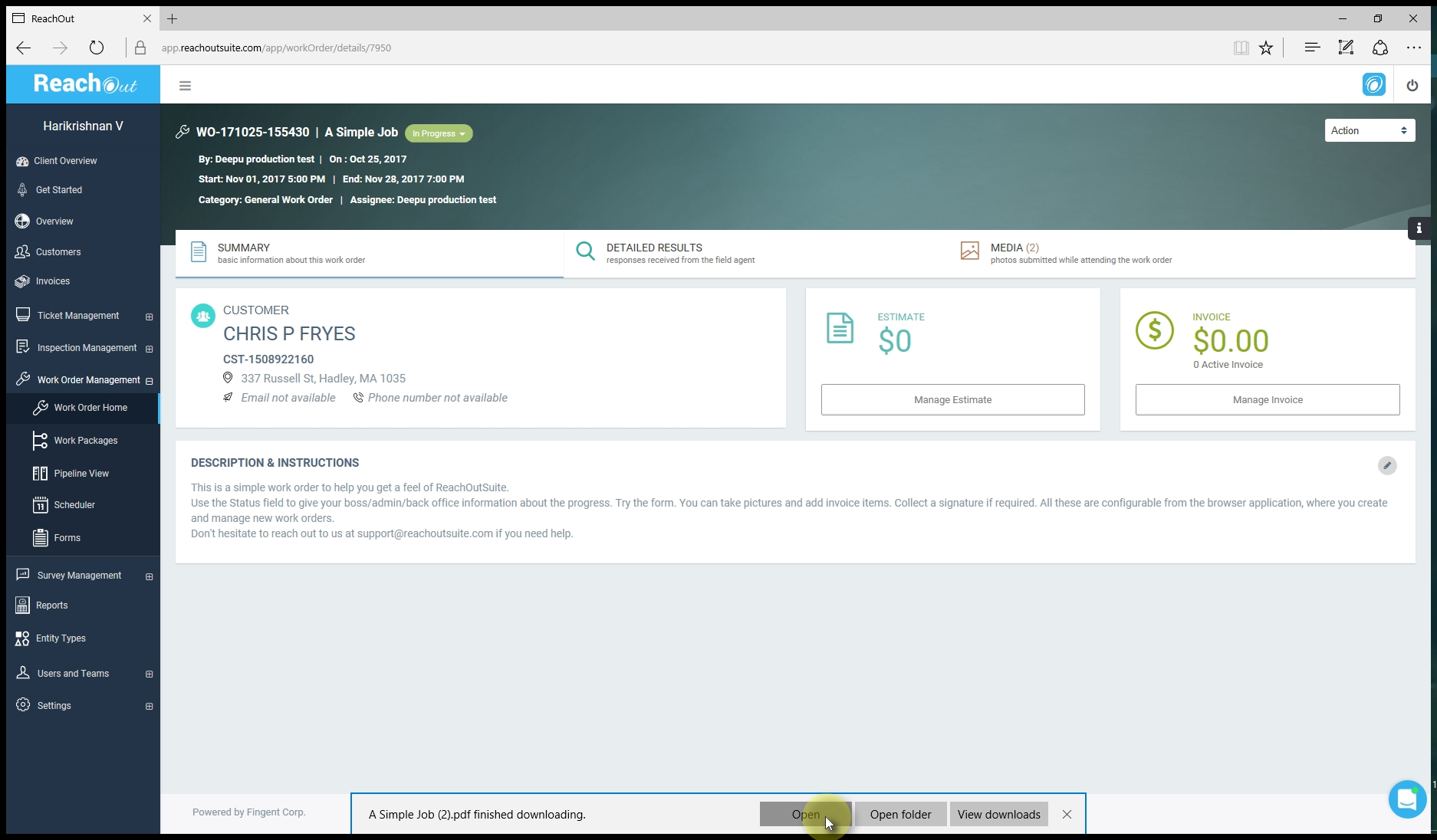Collapse Work Order Management menu
Viewport: 1437px width, 840px height.
pos(149,381)
